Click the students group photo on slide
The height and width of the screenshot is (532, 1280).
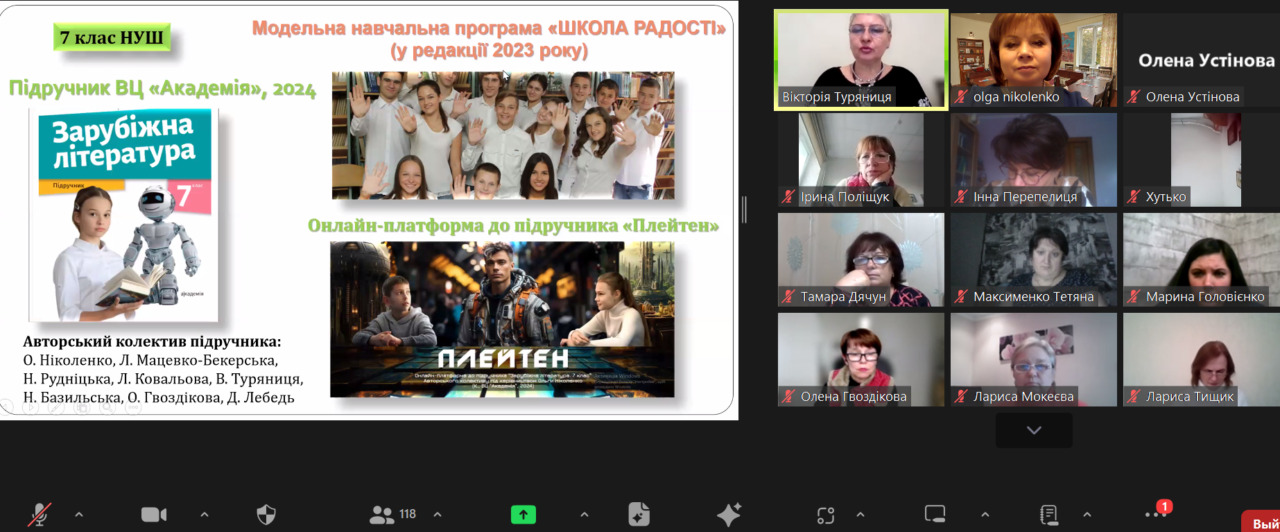pos(503,135)
